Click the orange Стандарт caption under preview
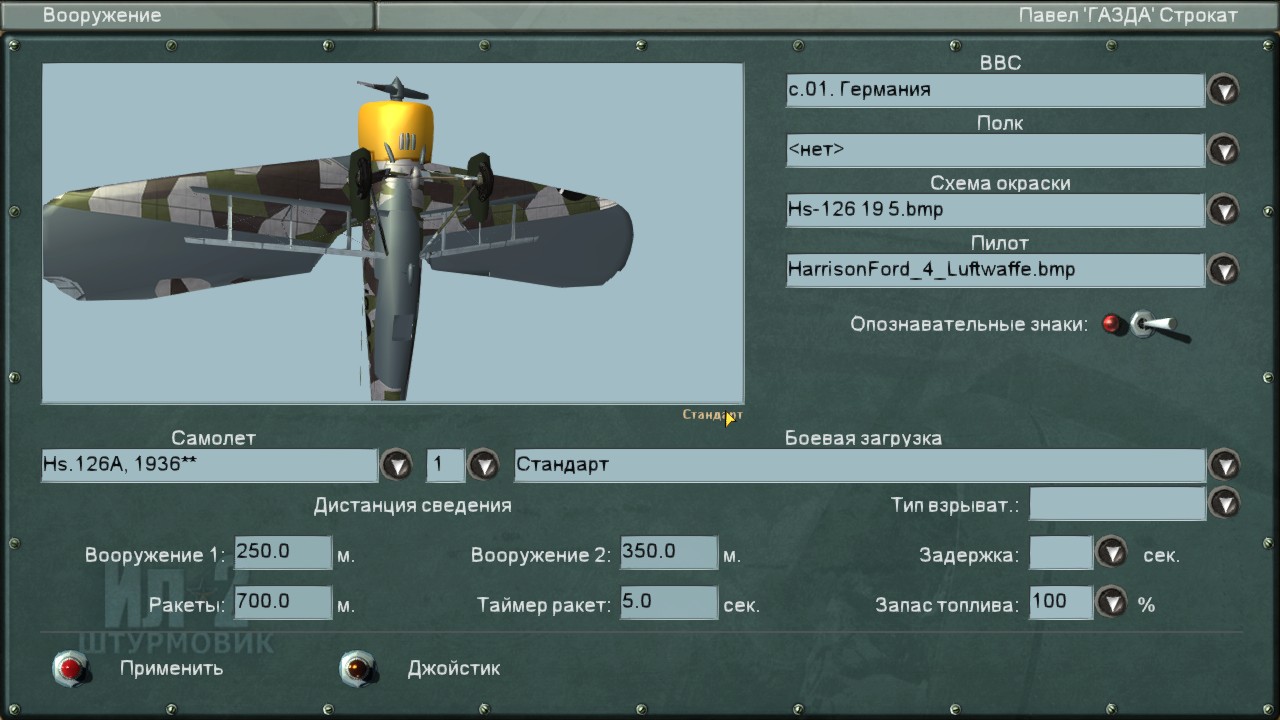This screenshot has width=1280, height=720. click(x=713, y=414)
